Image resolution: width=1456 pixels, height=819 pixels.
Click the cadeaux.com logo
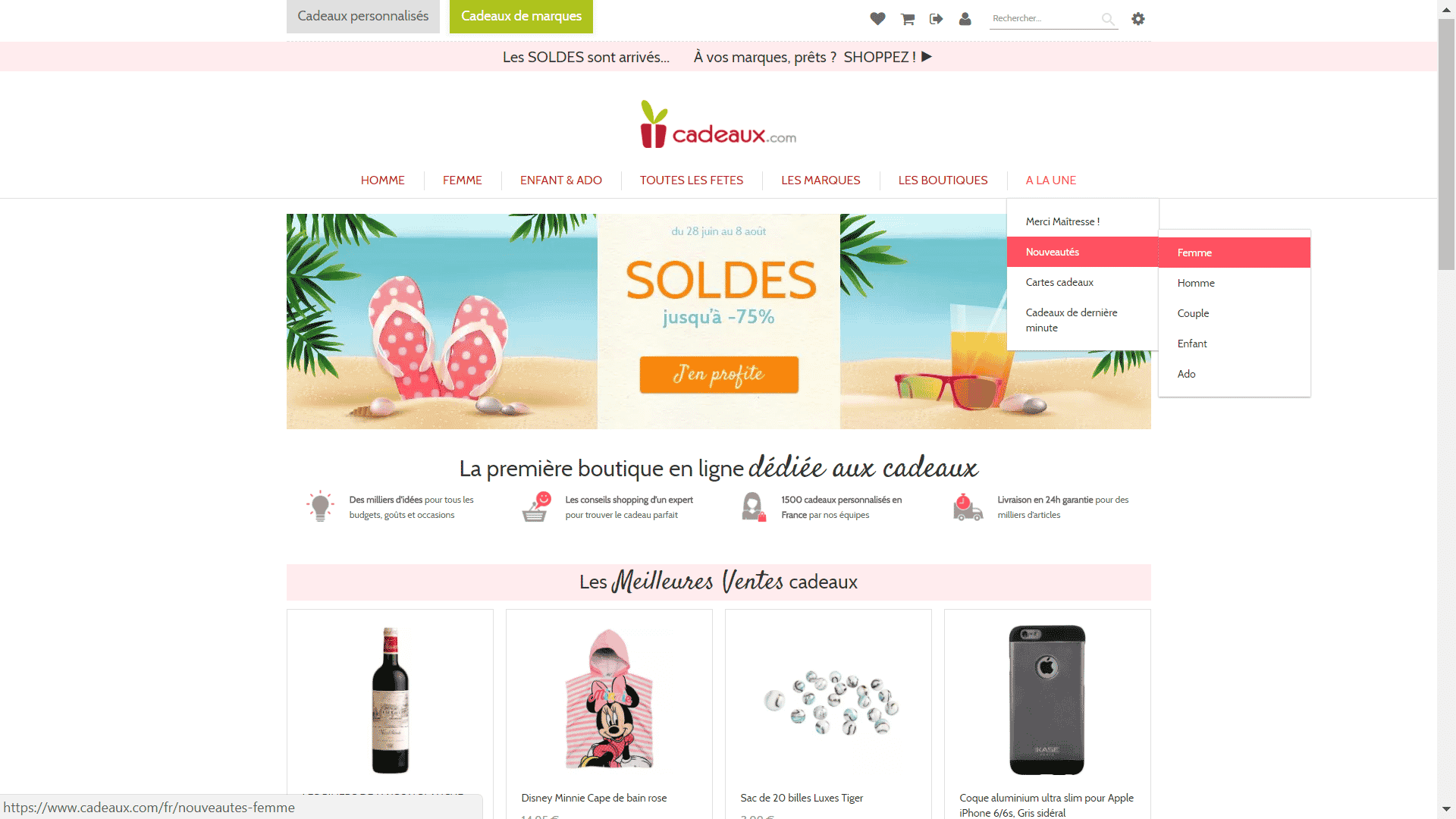[x=718, y=125]
